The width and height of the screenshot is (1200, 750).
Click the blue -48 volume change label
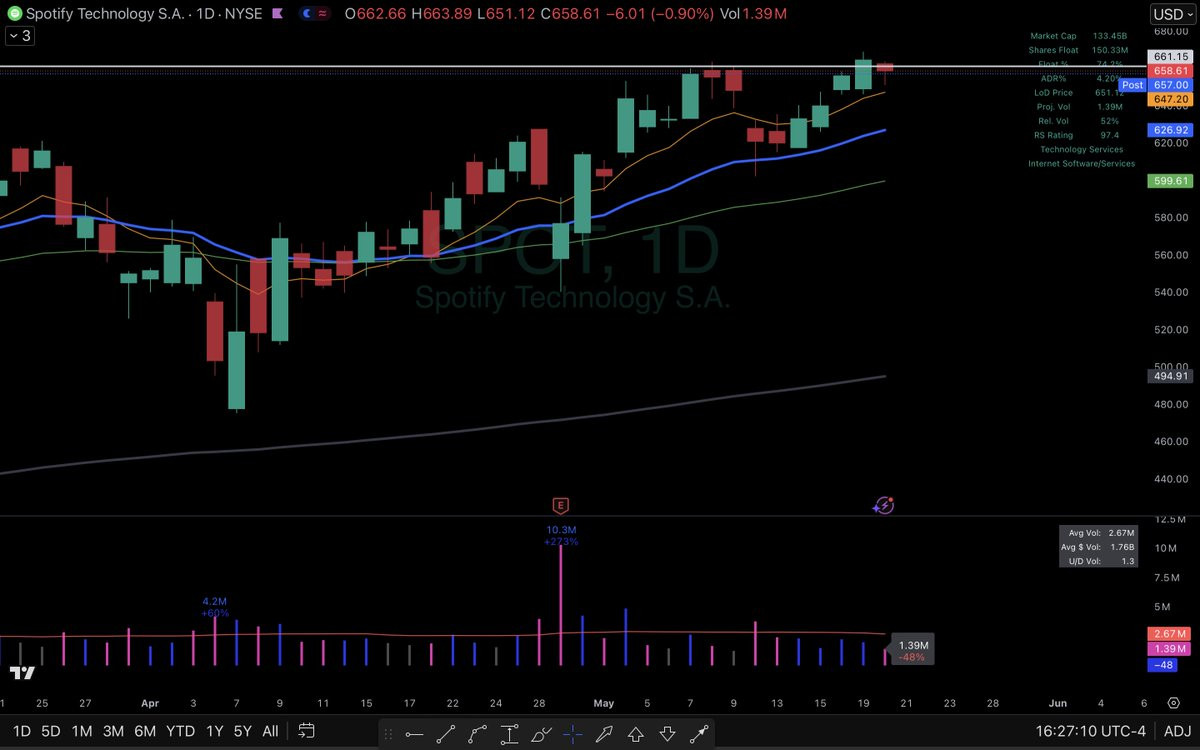pos(1162,664)
